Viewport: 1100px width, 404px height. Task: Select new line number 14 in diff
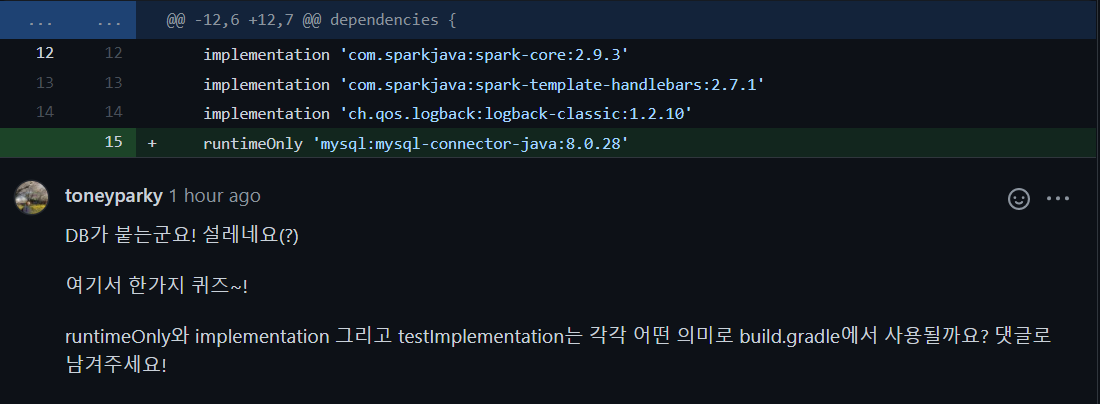click(114, 112)
